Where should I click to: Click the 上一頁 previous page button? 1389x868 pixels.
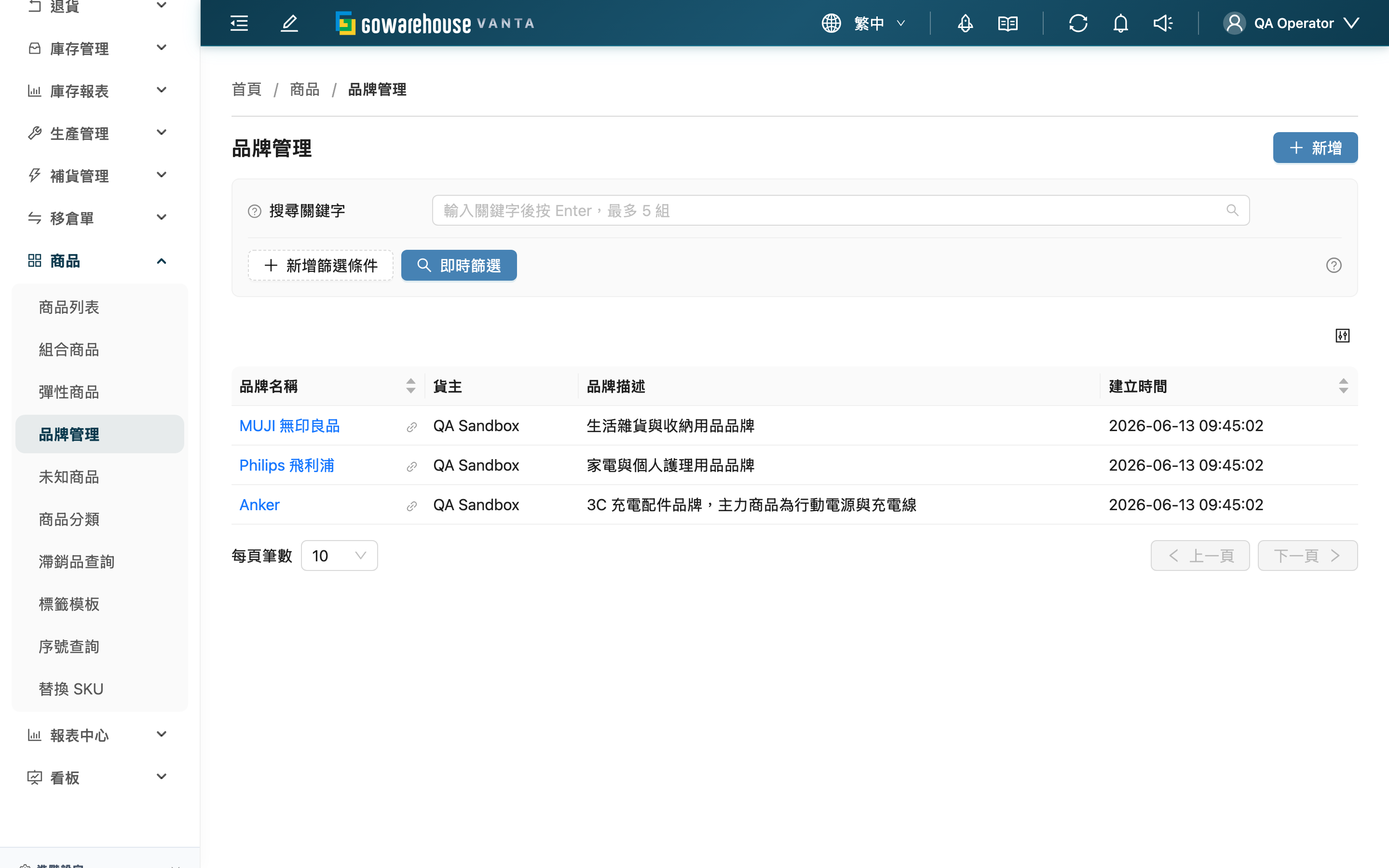click(1200, 555)
